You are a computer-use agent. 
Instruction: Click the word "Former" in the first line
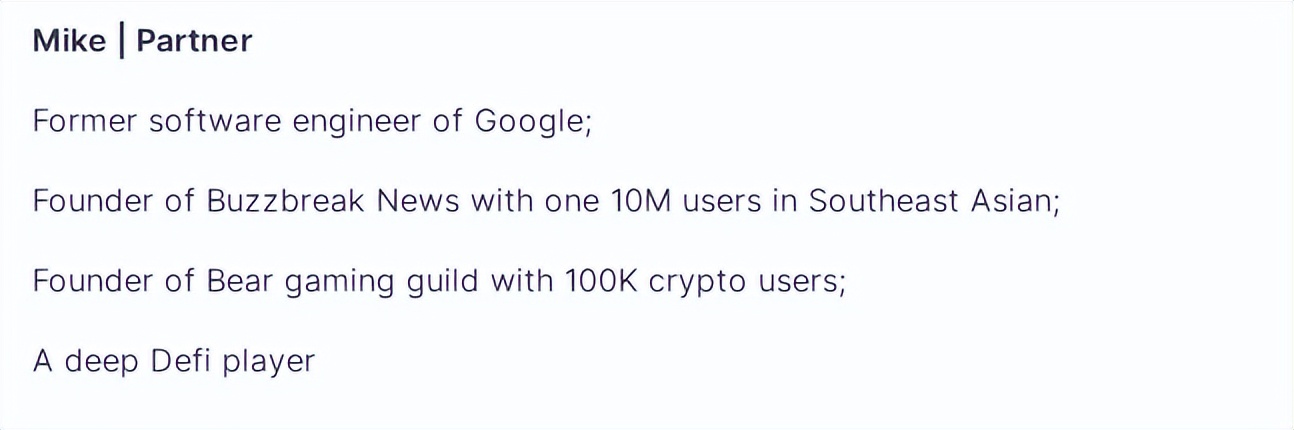(85, 122)
